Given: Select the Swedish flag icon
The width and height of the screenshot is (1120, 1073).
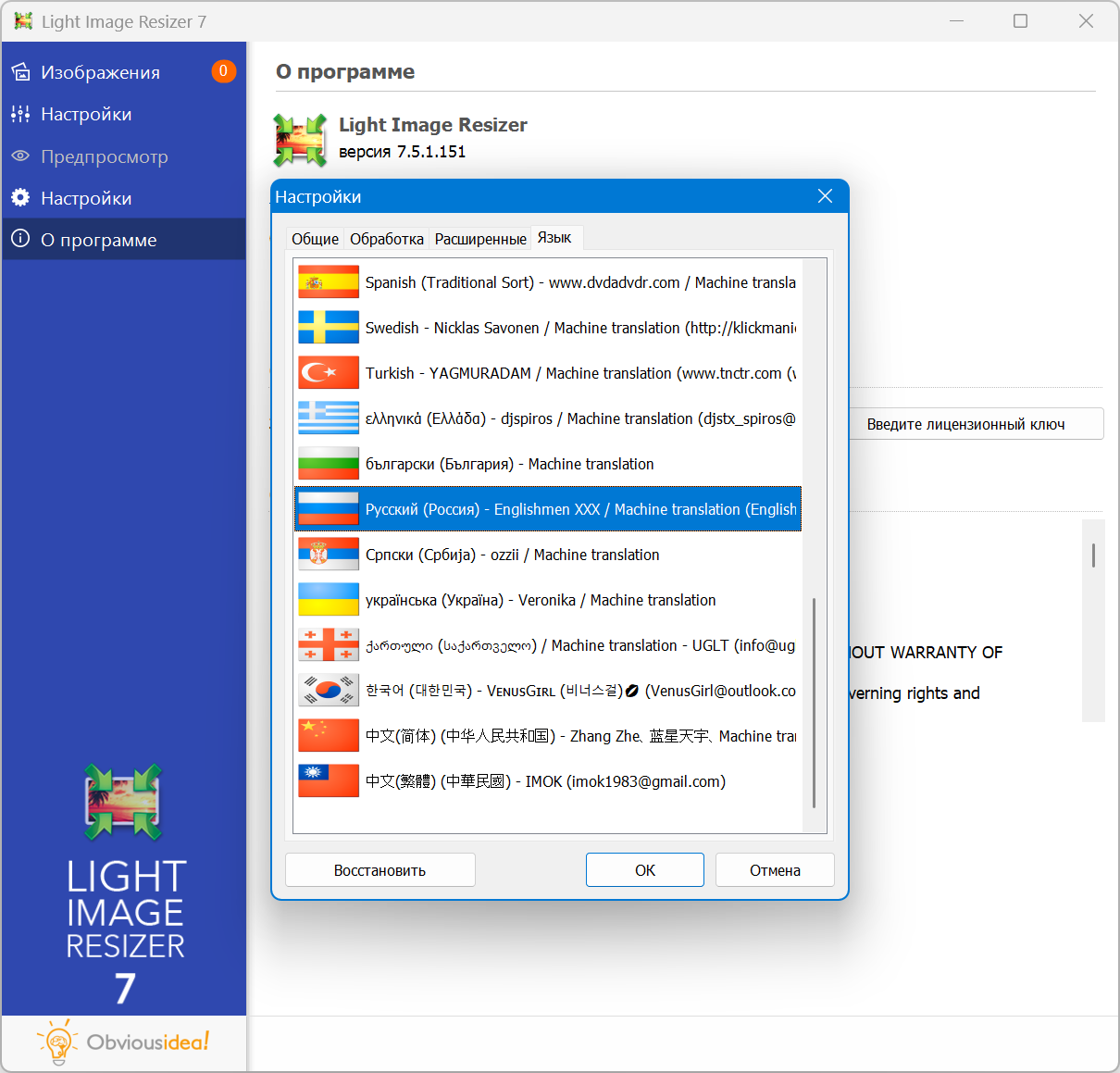Looking at the screenshot, I should pyautogui.click(x=328, y=328).
